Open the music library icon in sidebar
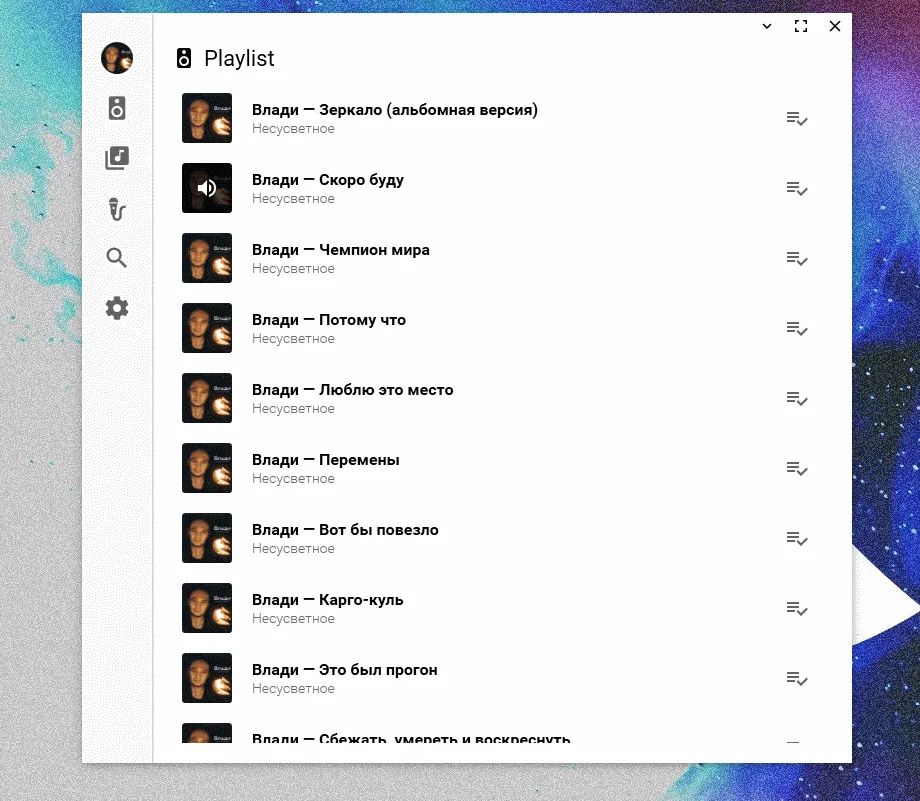 click(x=117, y=158)
